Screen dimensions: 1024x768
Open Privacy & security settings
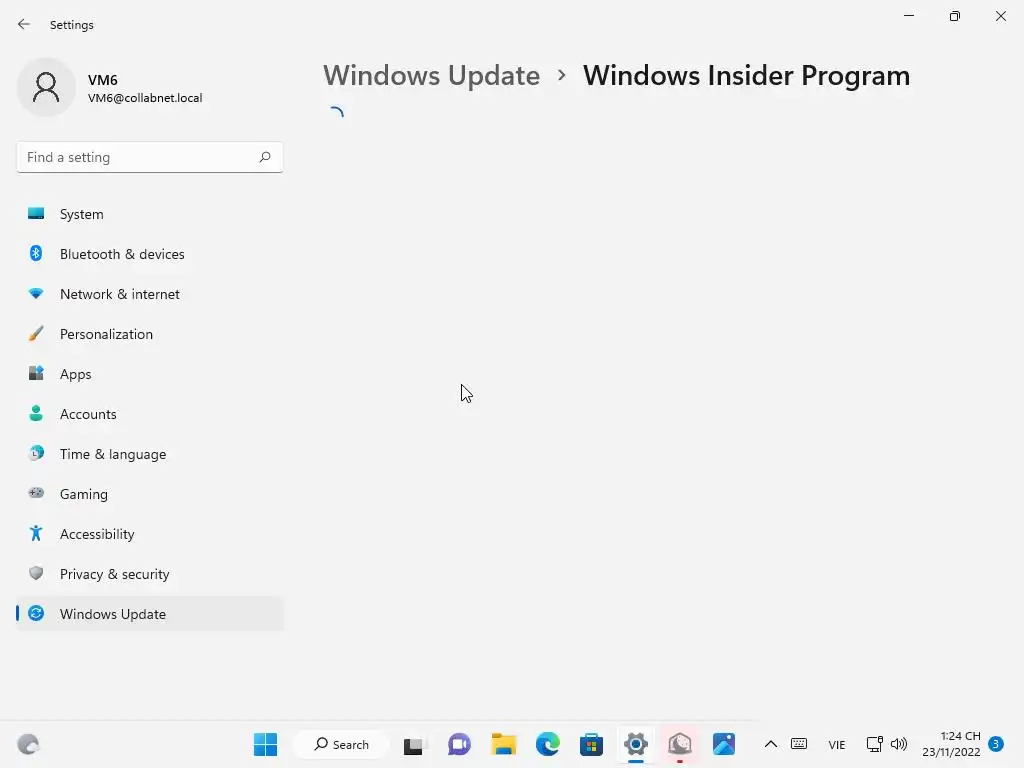tap(150, 574)
